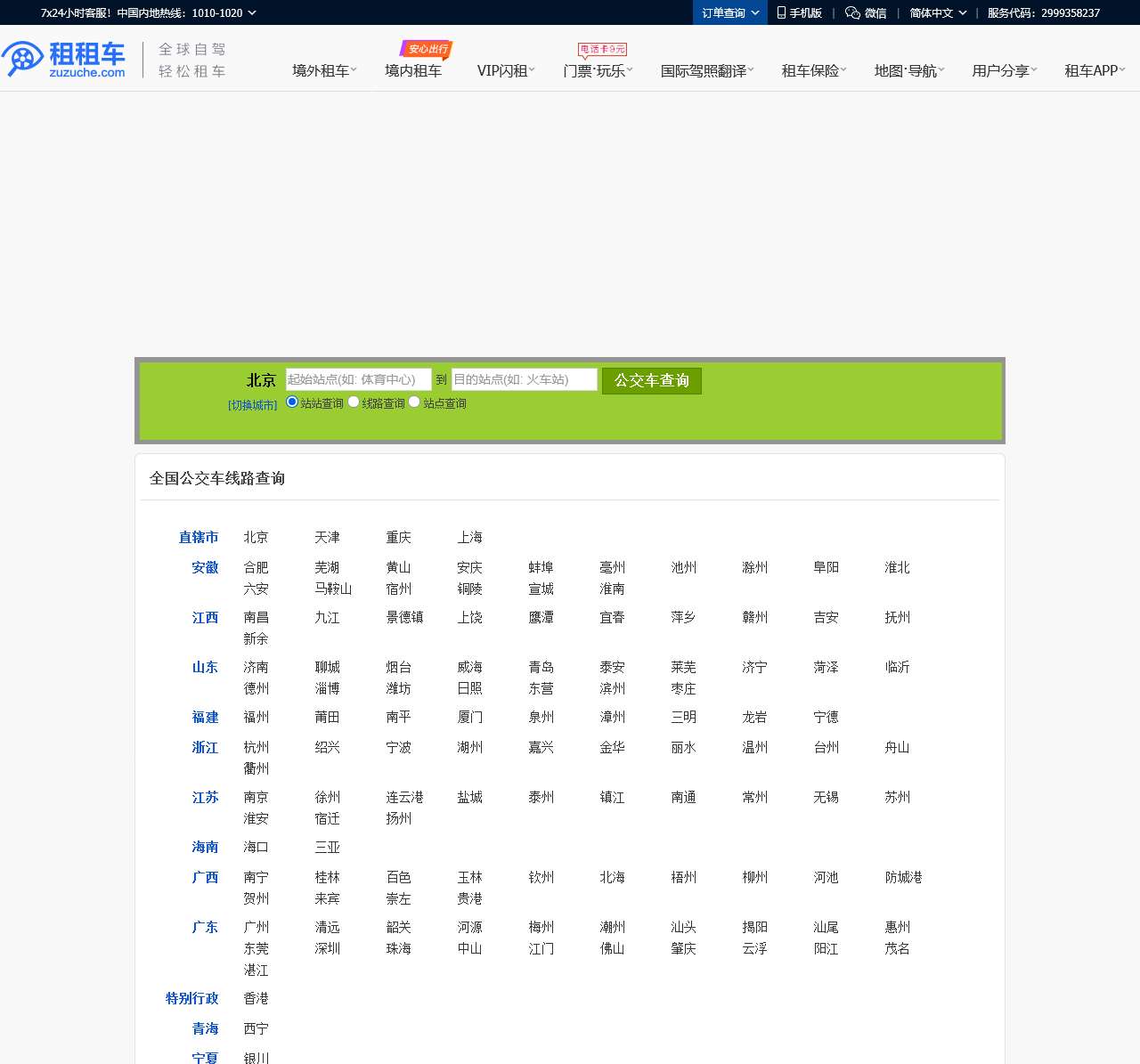This screenshot has height=1064, width=1140.
Task: Open the 租车保险 menu
Action: click(810, 71)
